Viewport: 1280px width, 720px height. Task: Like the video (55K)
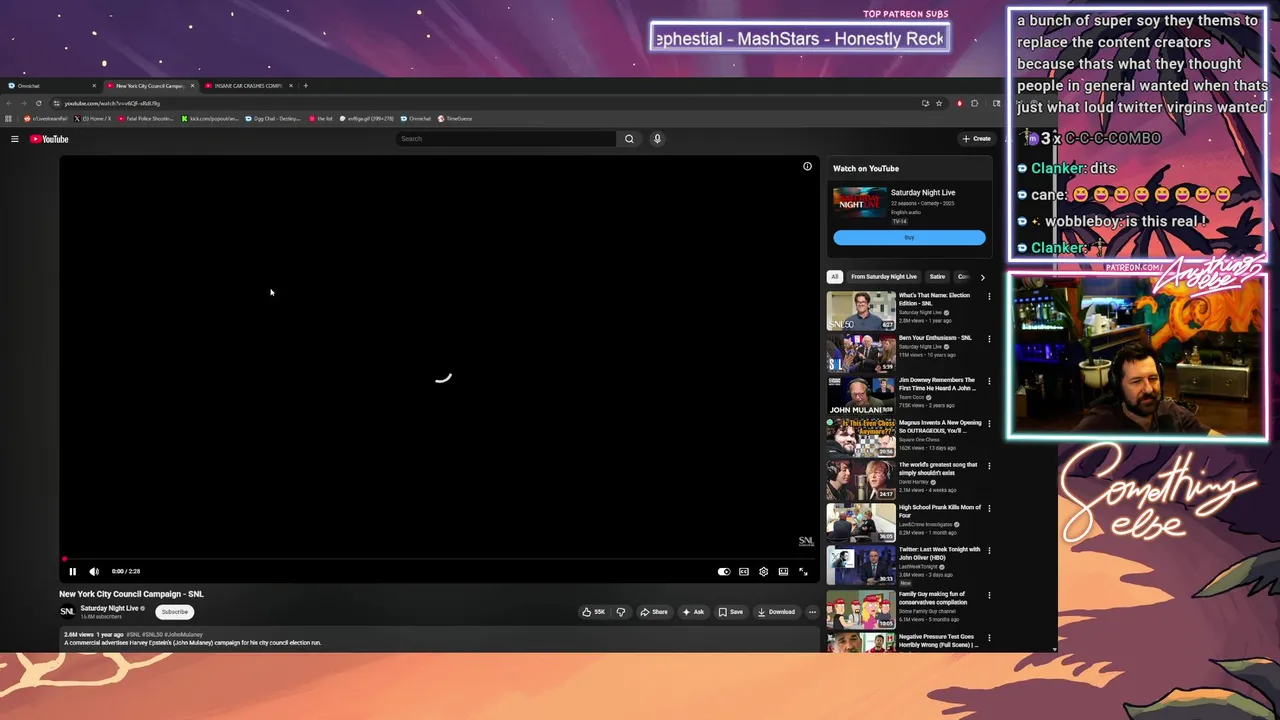click(593, 612)
